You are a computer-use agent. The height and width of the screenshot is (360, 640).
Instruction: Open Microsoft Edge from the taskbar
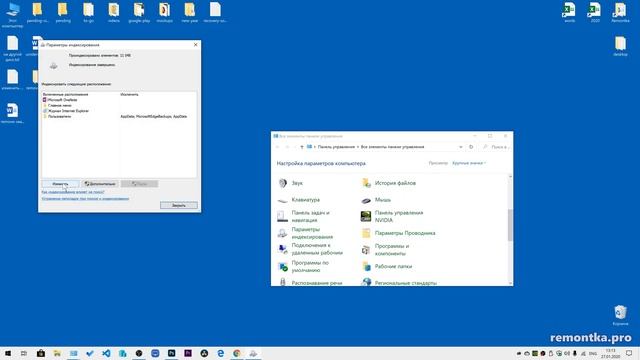tap(220, 353)
